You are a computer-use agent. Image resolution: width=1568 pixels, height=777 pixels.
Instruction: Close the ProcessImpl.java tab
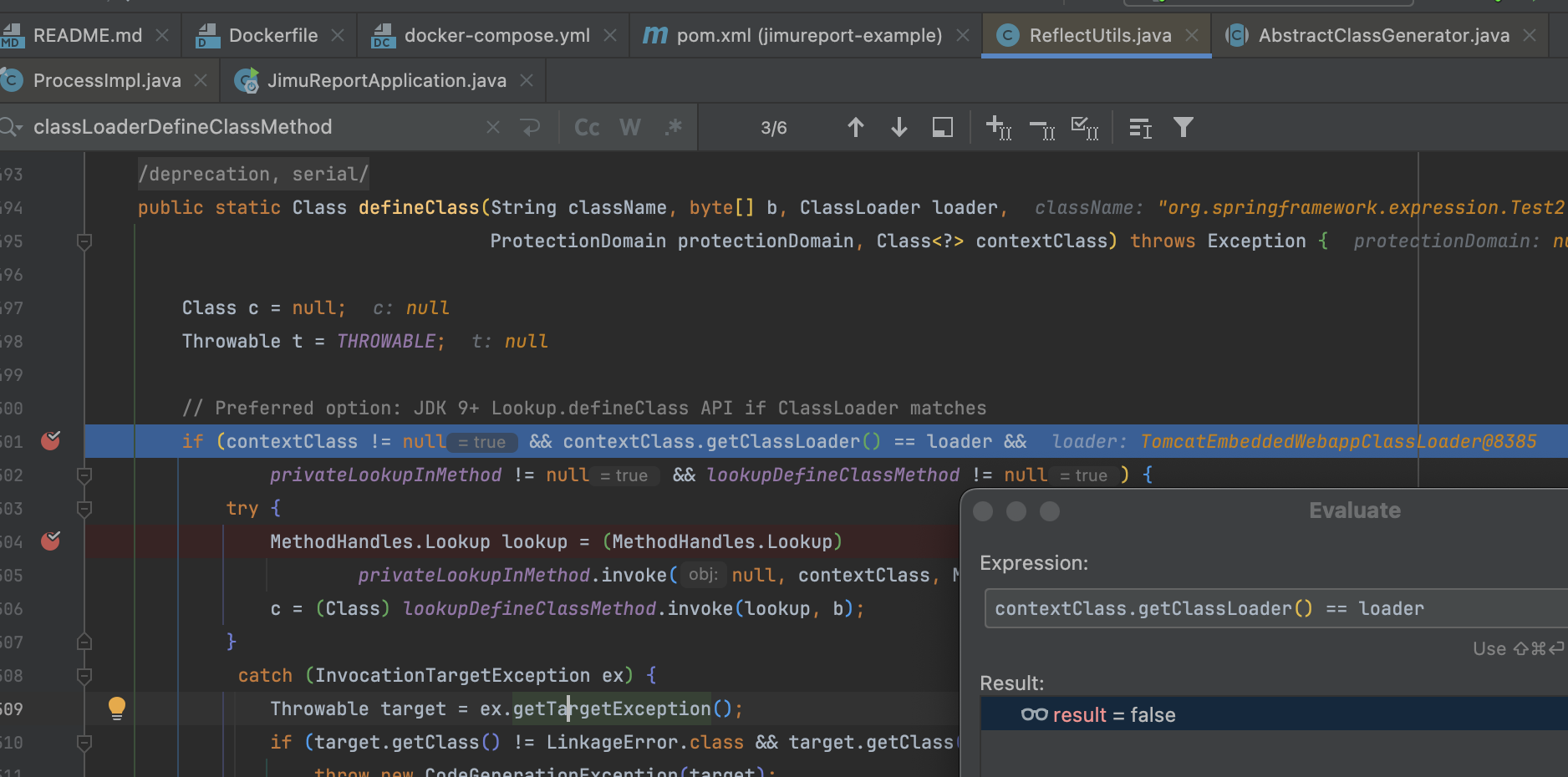(201, 81)
